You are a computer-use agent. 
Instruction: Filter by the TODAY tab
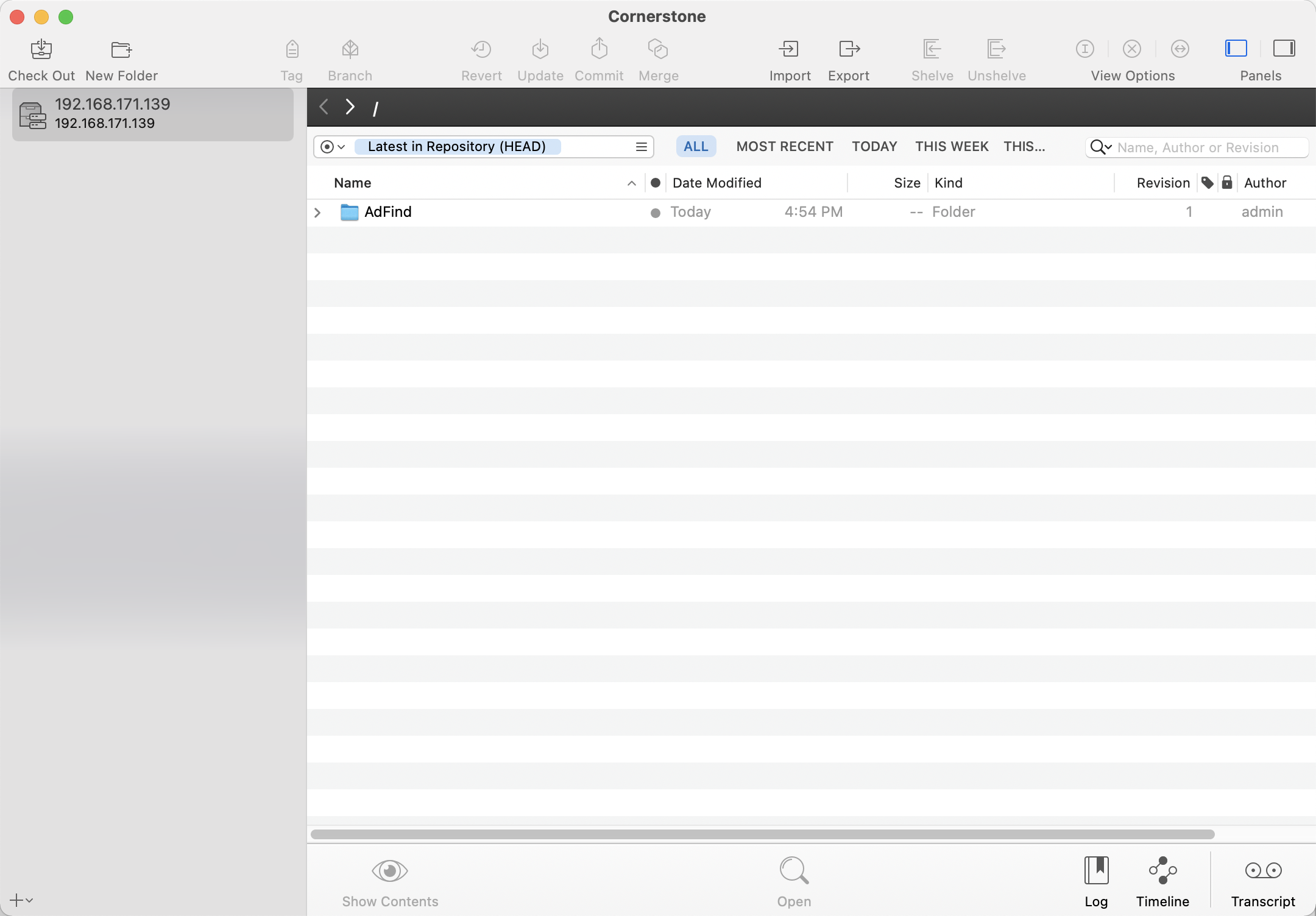(874, 147)
